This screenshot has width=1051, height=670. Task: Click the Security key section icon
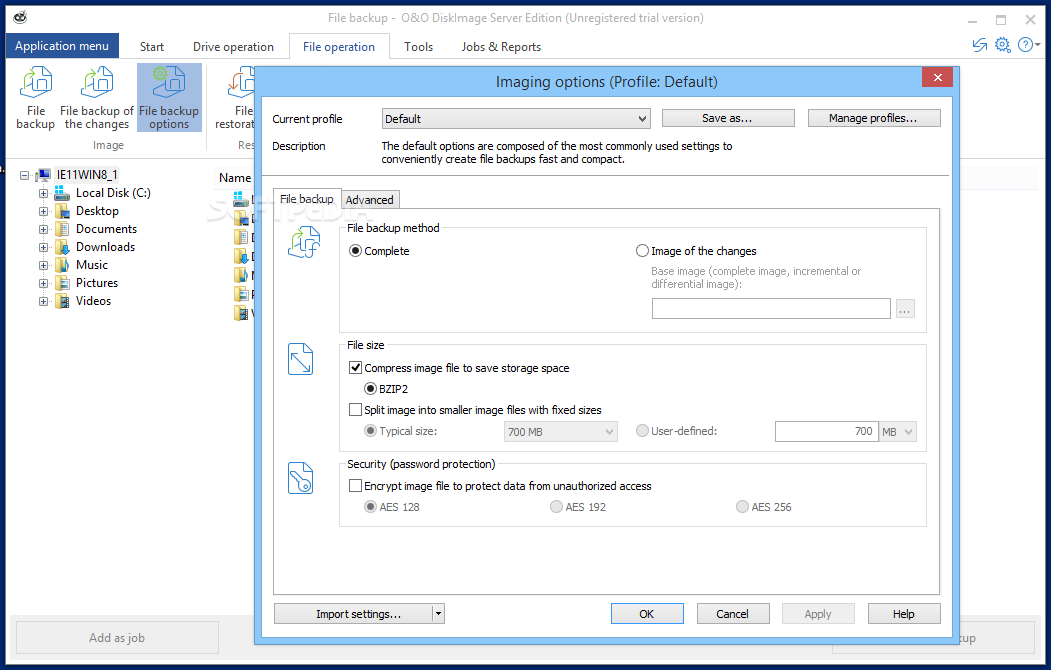[x=300, y=478]
